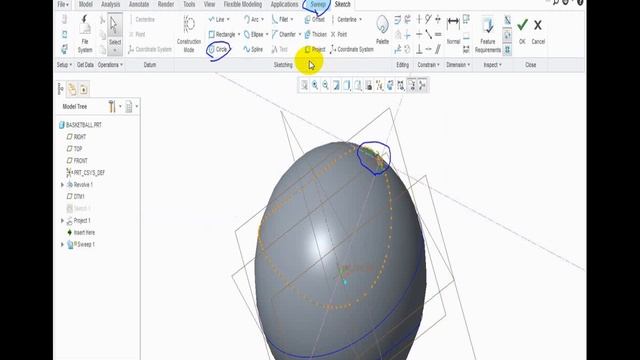Click the Project tool in Sketching
The width and height of the screenshot is (640, 360).
(315, 49)
